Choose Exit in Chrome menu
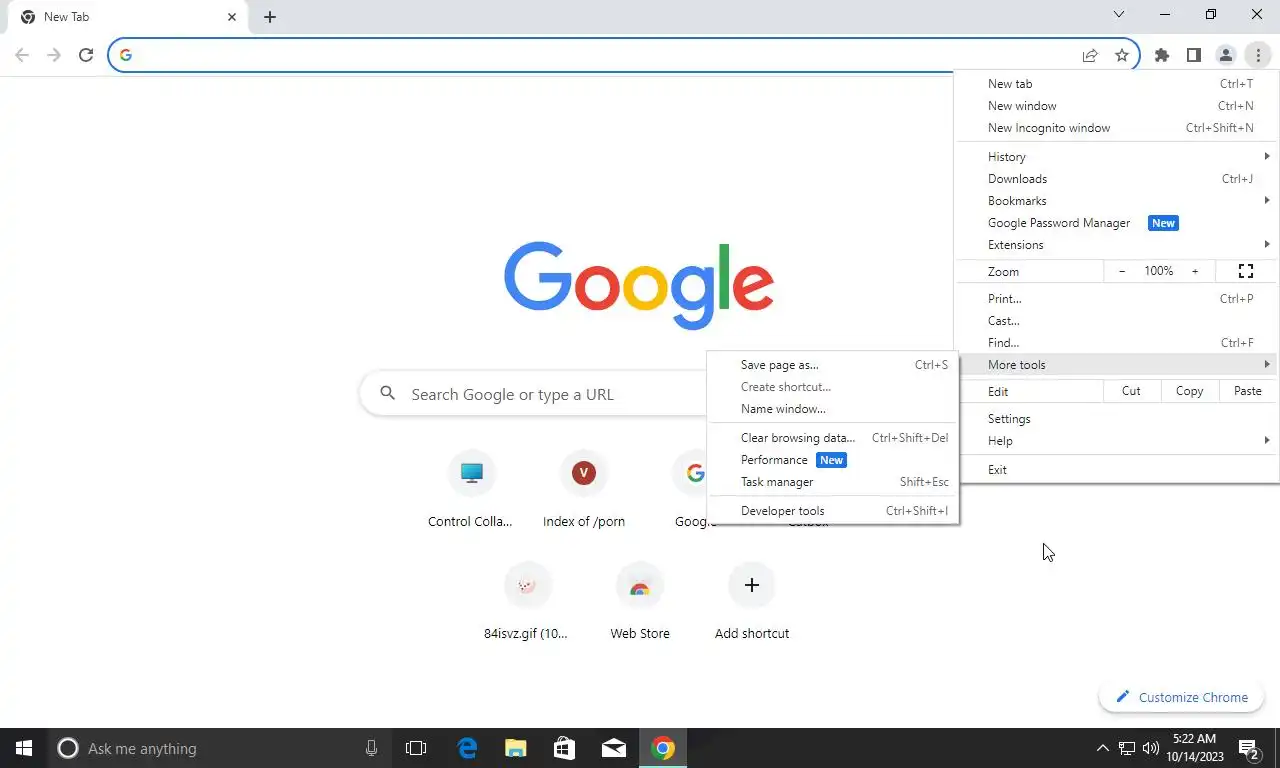Image resolution: width=1280 pixels, height=768 pixels. click(x=1115, y=470)
